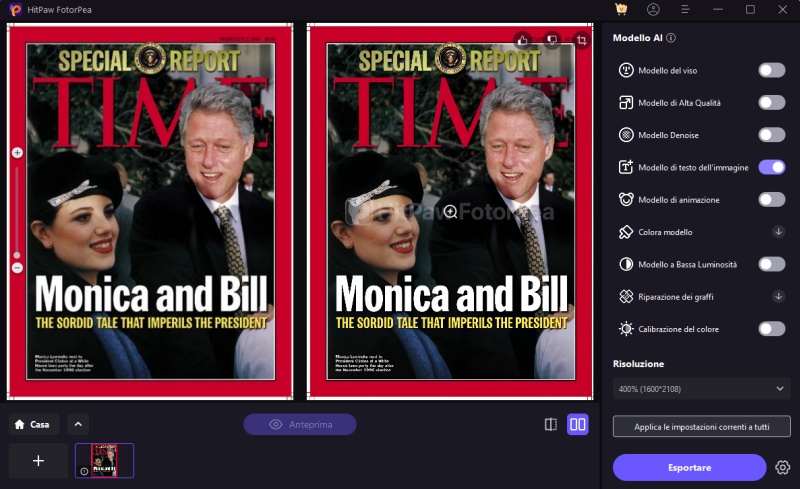Click the home icon beside Casa
The height and width of the screenshot is (489, 800).
19,425
